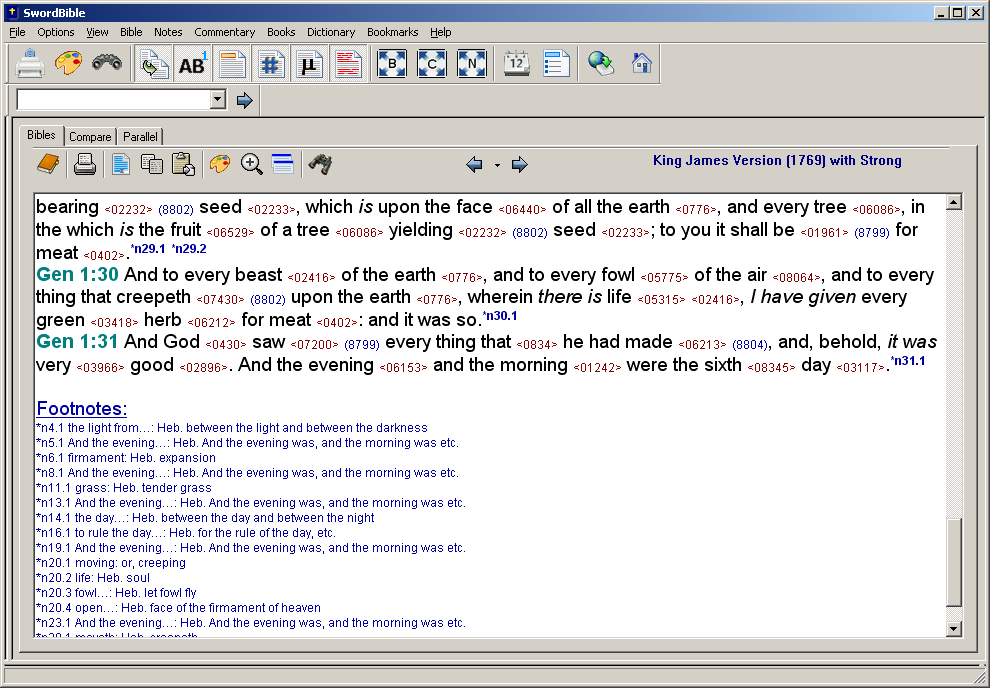
Task: Click the binoculars icon in Bibles toolbar
Action: pos(320,164)
